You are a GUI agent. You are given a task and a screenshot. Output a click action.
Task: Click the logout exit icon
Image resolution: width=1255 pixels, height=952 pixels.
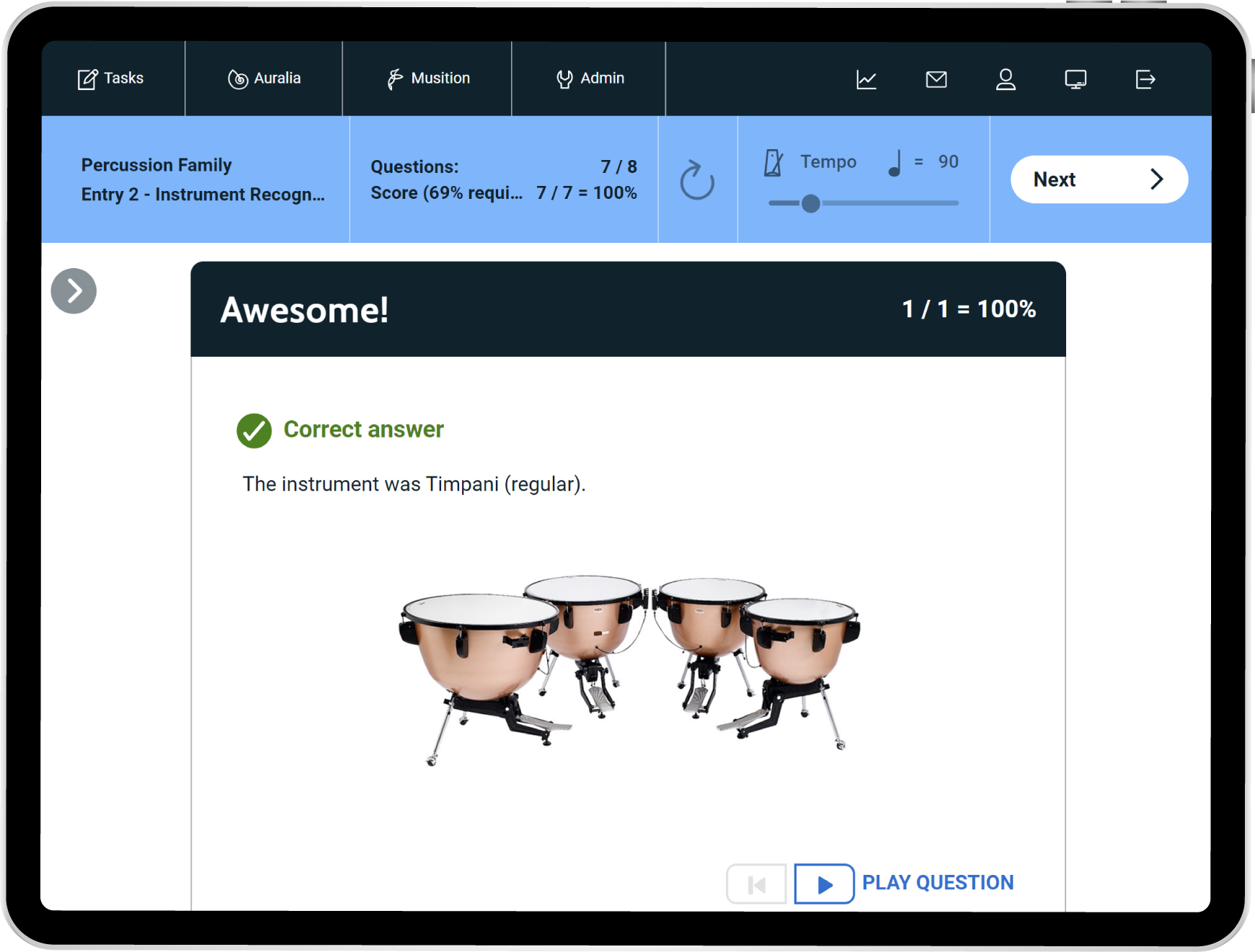(1145, 79)
